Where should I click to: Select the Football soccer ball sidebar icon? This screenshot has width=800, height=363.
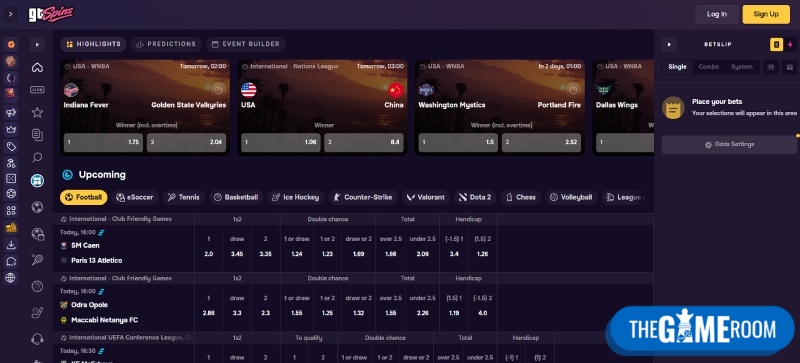pyautogui.click(x=37, y=207)
